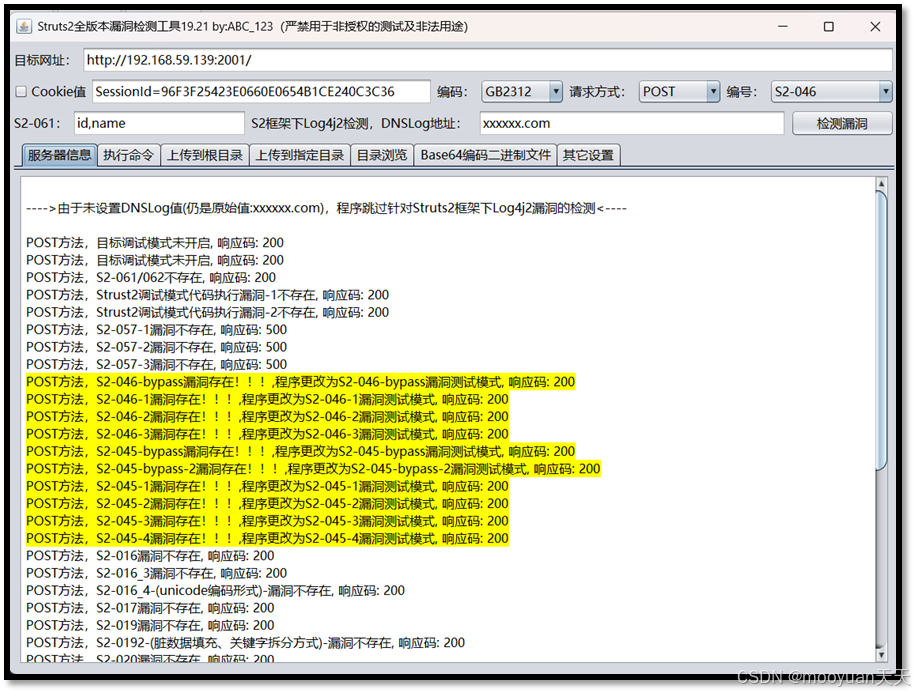Switch to the 执行命令 tab
The image size is (915, 693).
128,155
